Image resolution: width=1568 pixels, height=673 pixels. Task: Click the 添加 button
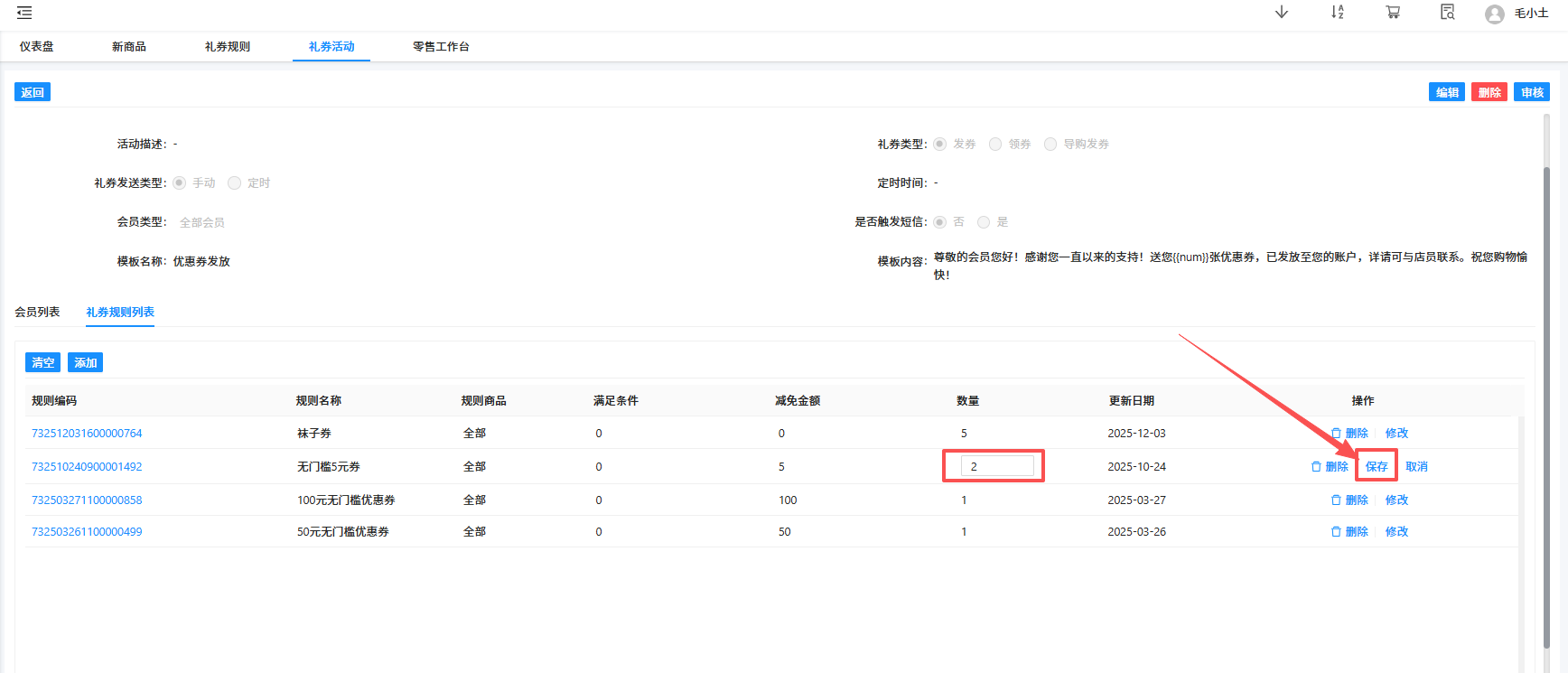(x=85, y=362)
